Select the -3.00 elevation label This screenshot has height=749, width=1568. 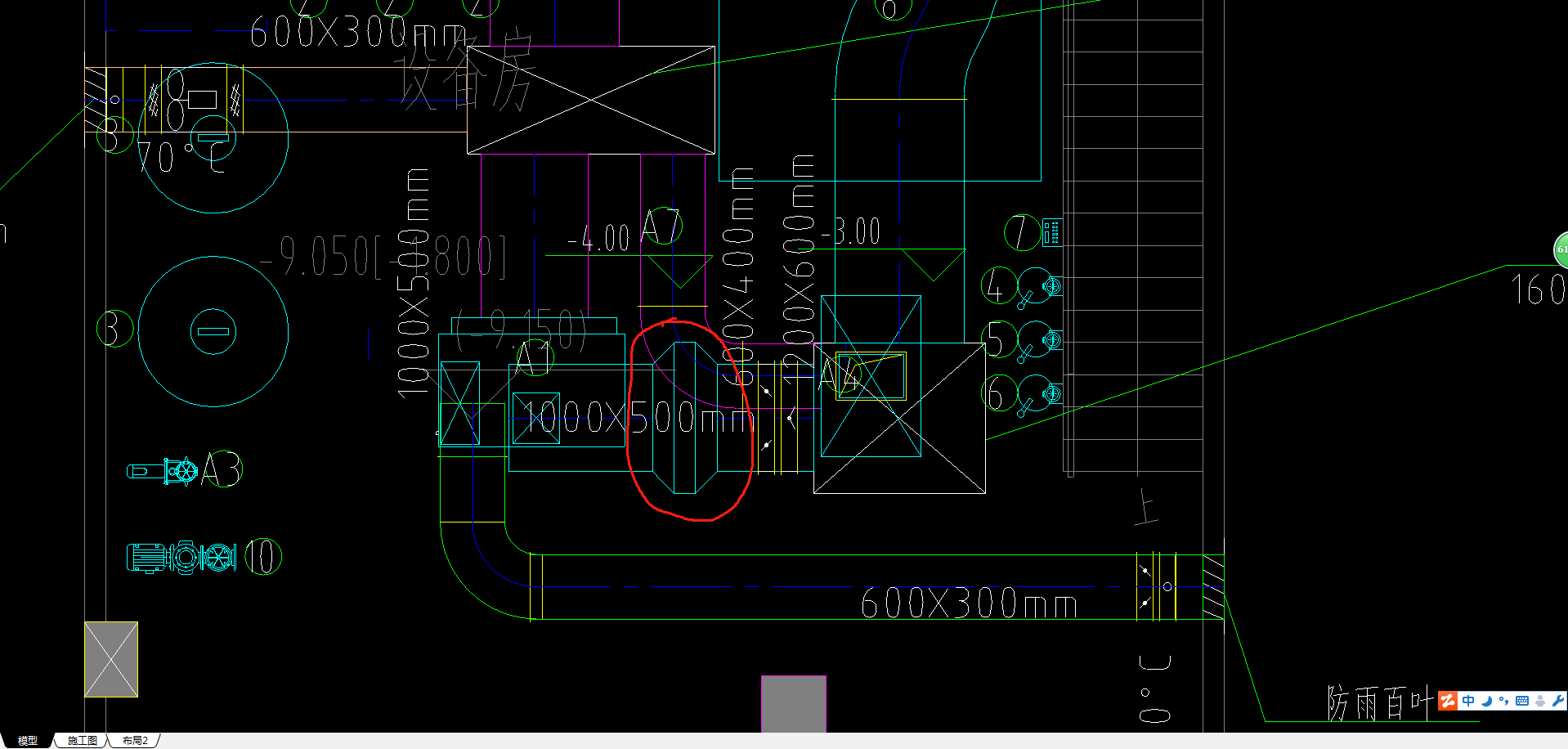pyautogui.click(x=851, y=231)
